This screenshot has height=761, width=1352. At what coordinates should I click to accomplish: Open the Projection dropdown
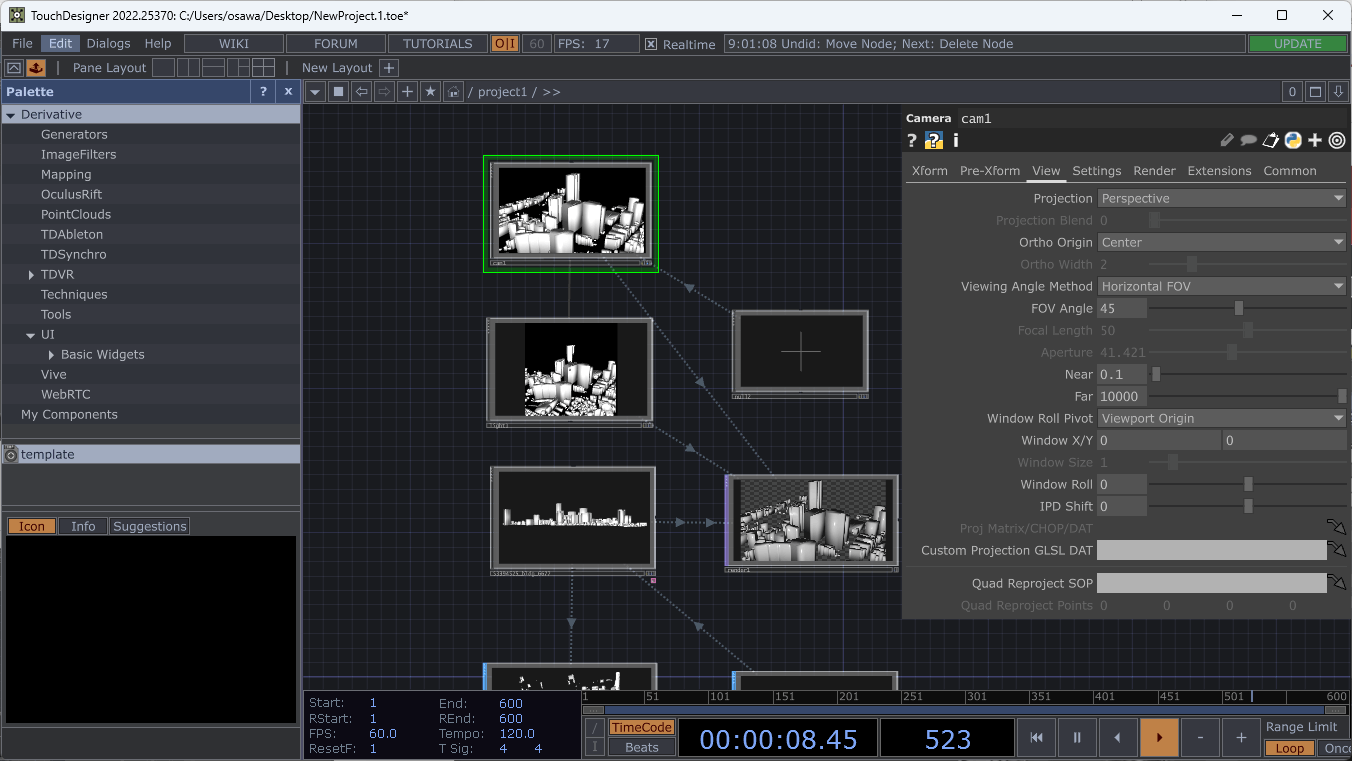pyautogui.click(x=1221, y=197)
